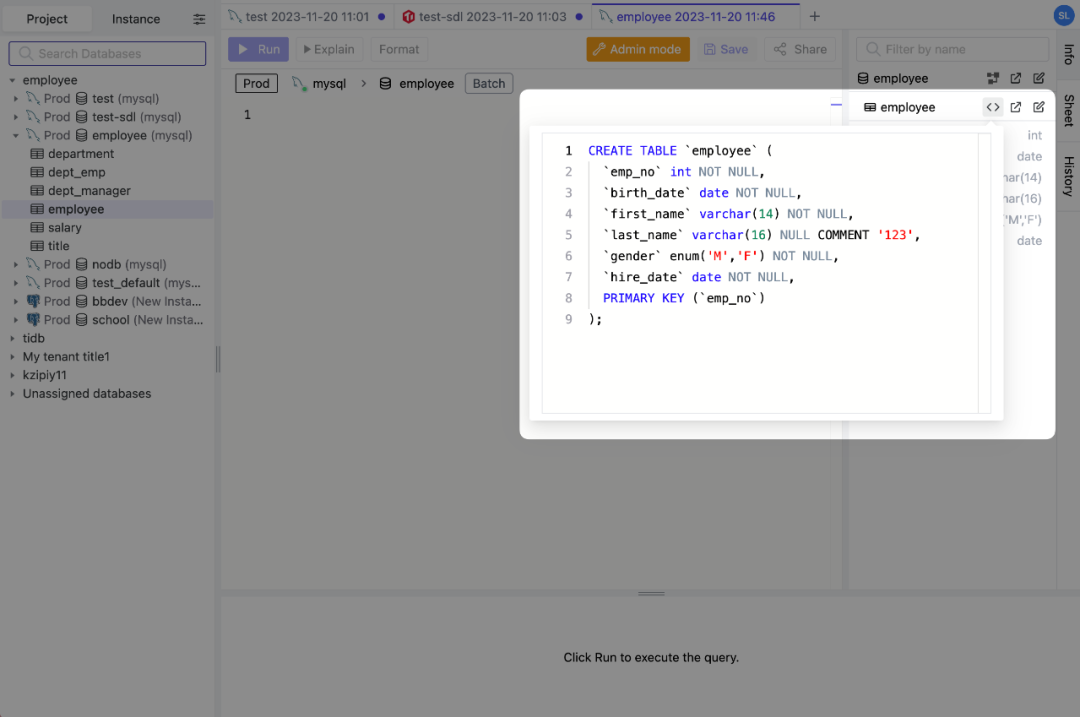1080x717 pixels.
Task: Switch to the Project tab
Action: click(x=47, y=19)
